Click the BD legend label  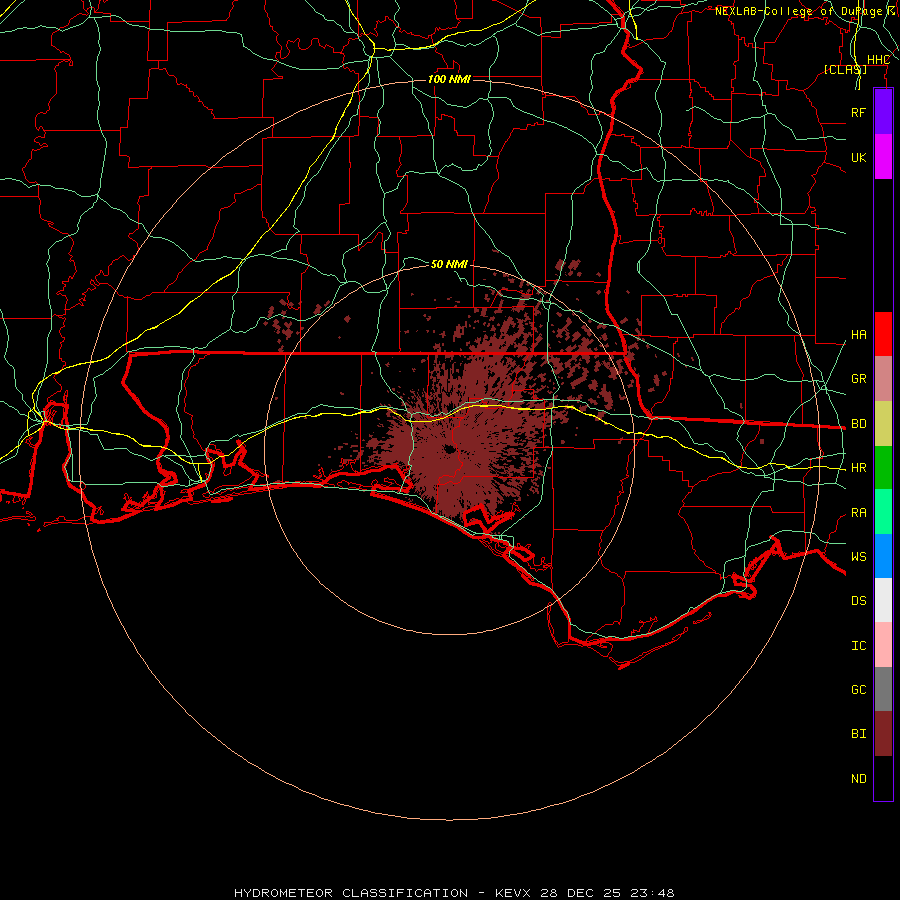(858, 424)
